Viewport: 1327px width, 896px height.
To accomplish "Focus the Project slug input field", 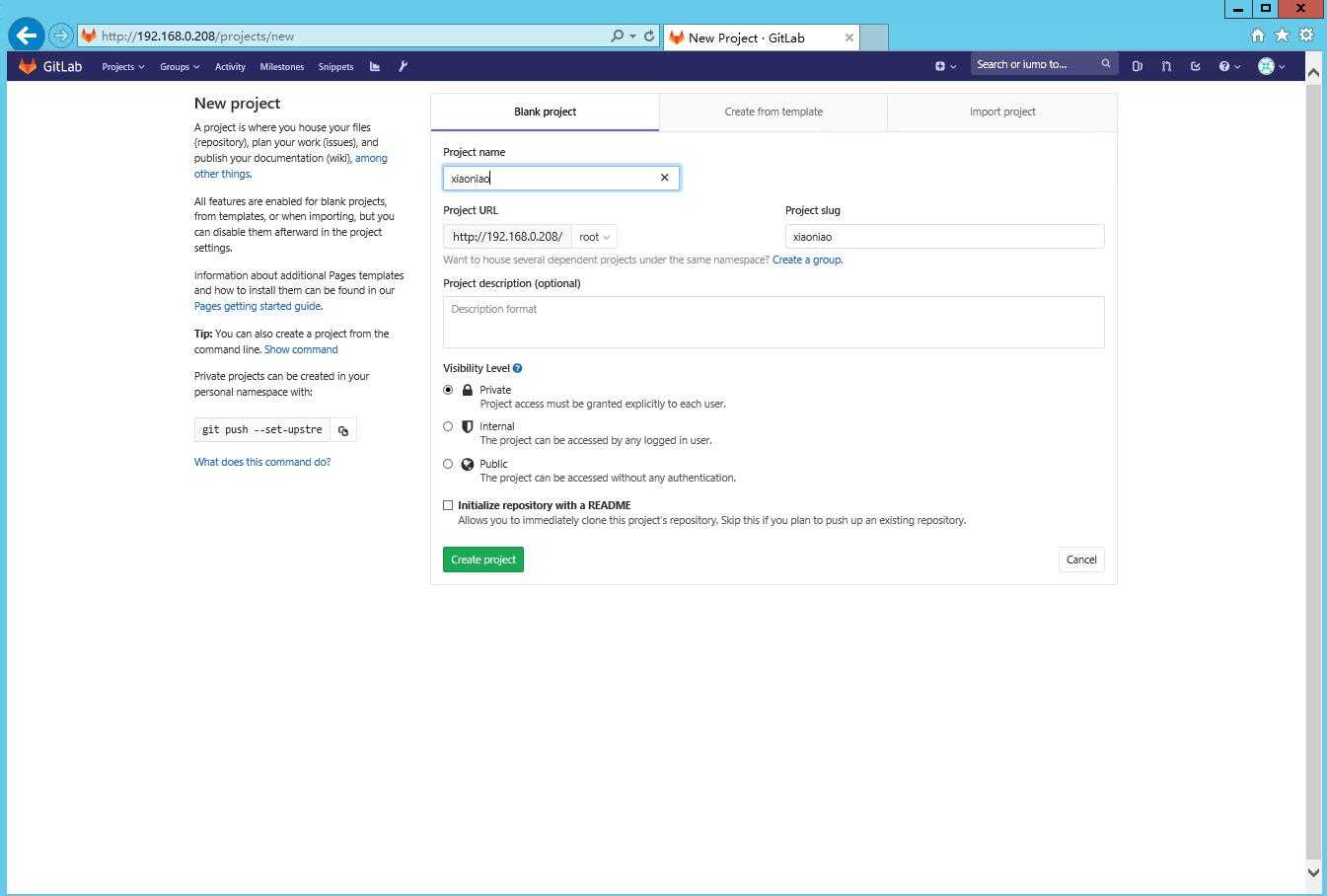I will coord(944,237).
